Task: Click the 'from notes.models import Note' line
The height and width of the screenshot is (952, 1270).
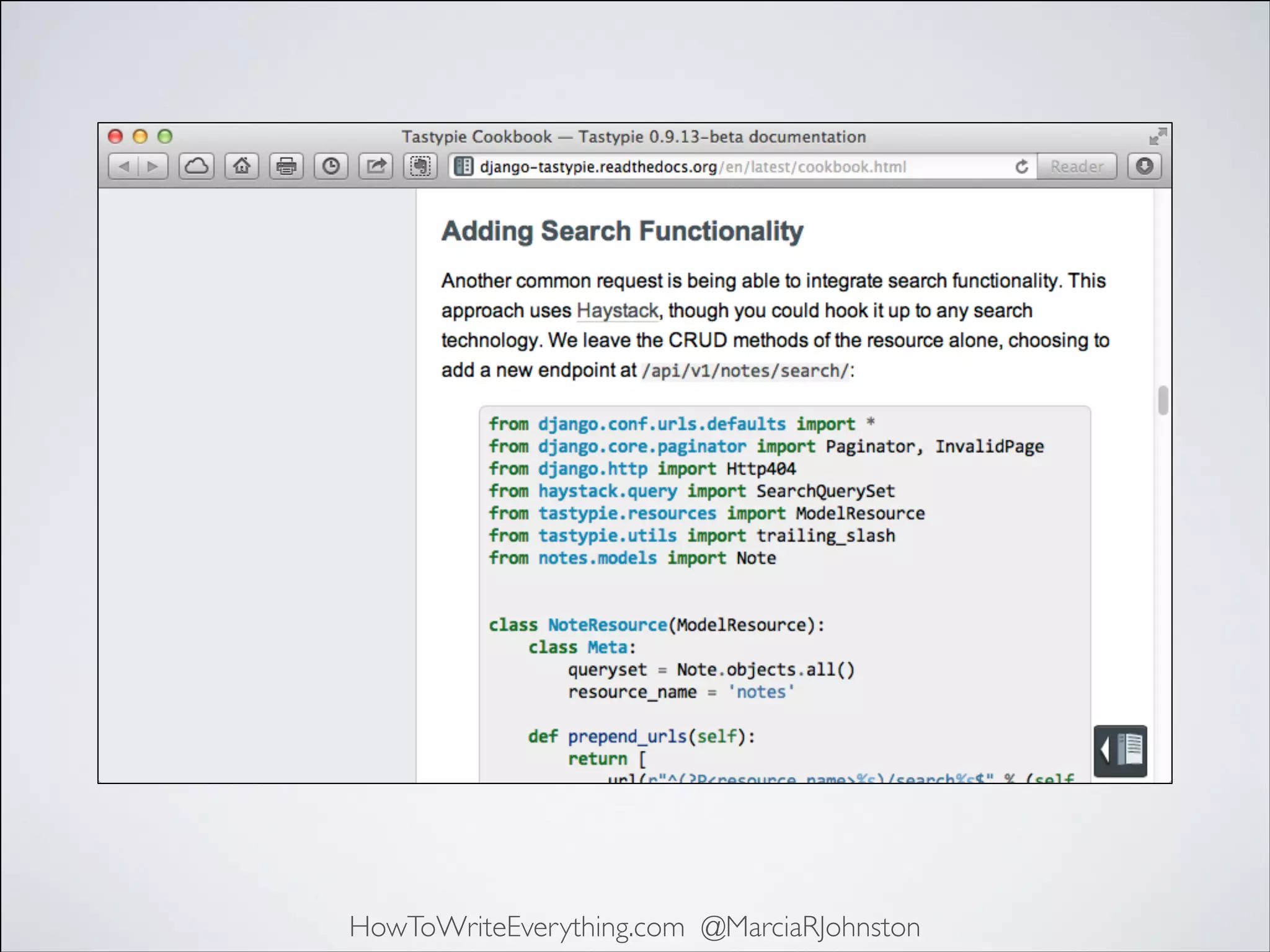Action: pyautogui.click(x=633, y=558)
